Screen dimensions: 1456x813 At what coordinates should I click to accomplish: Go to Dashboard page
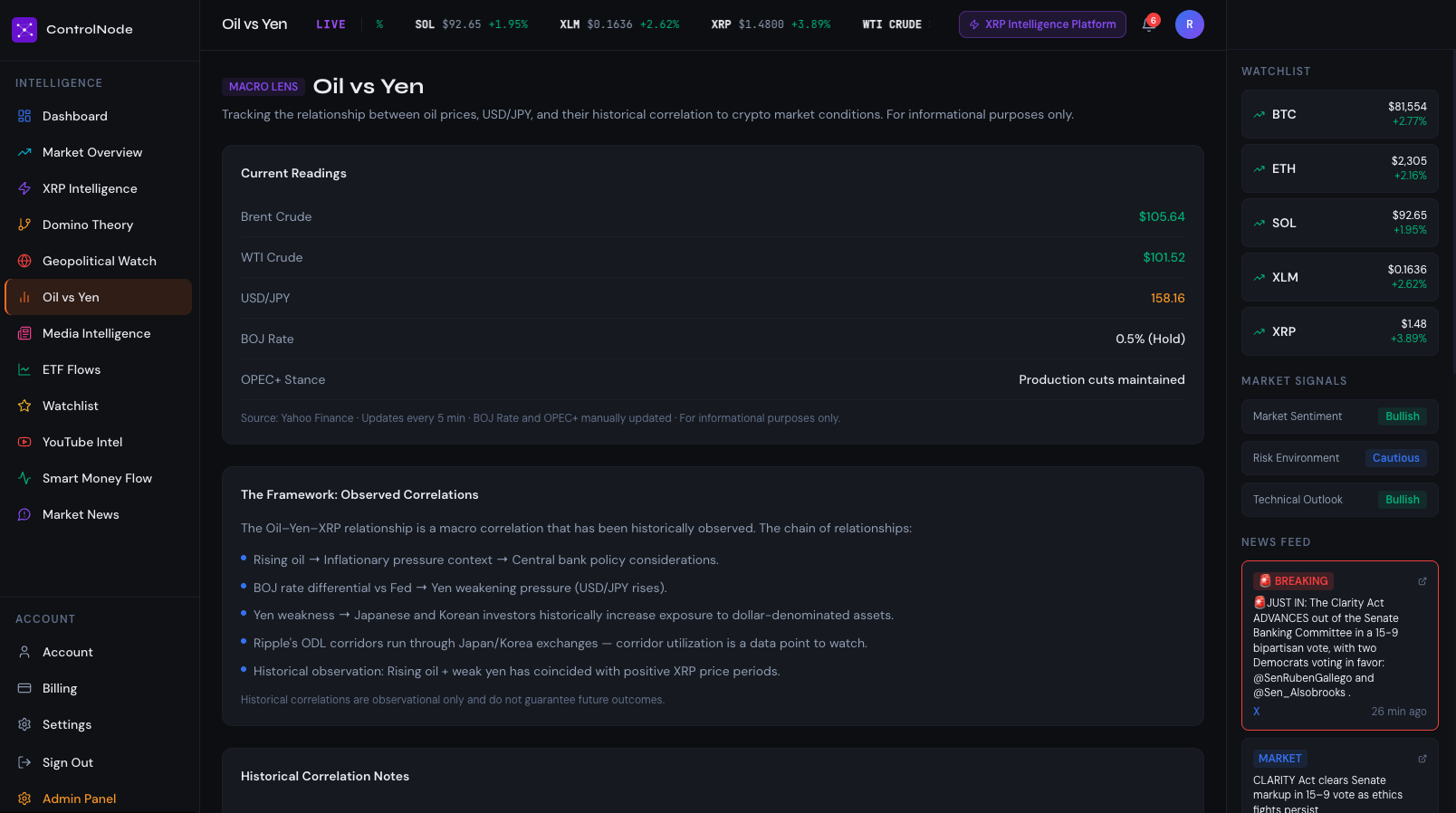98,116
